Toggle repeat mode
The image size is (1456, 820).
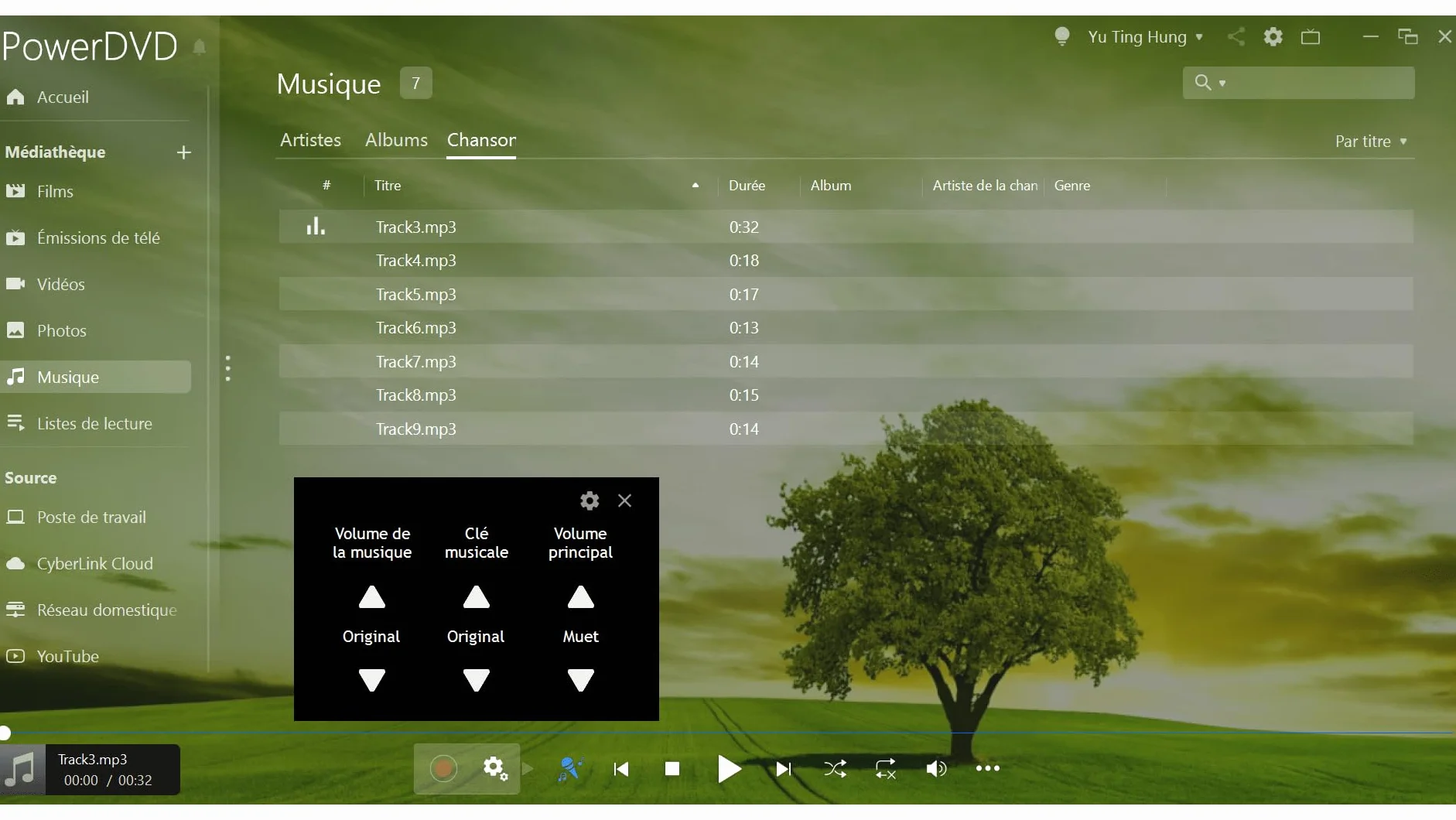pos(885,768)
